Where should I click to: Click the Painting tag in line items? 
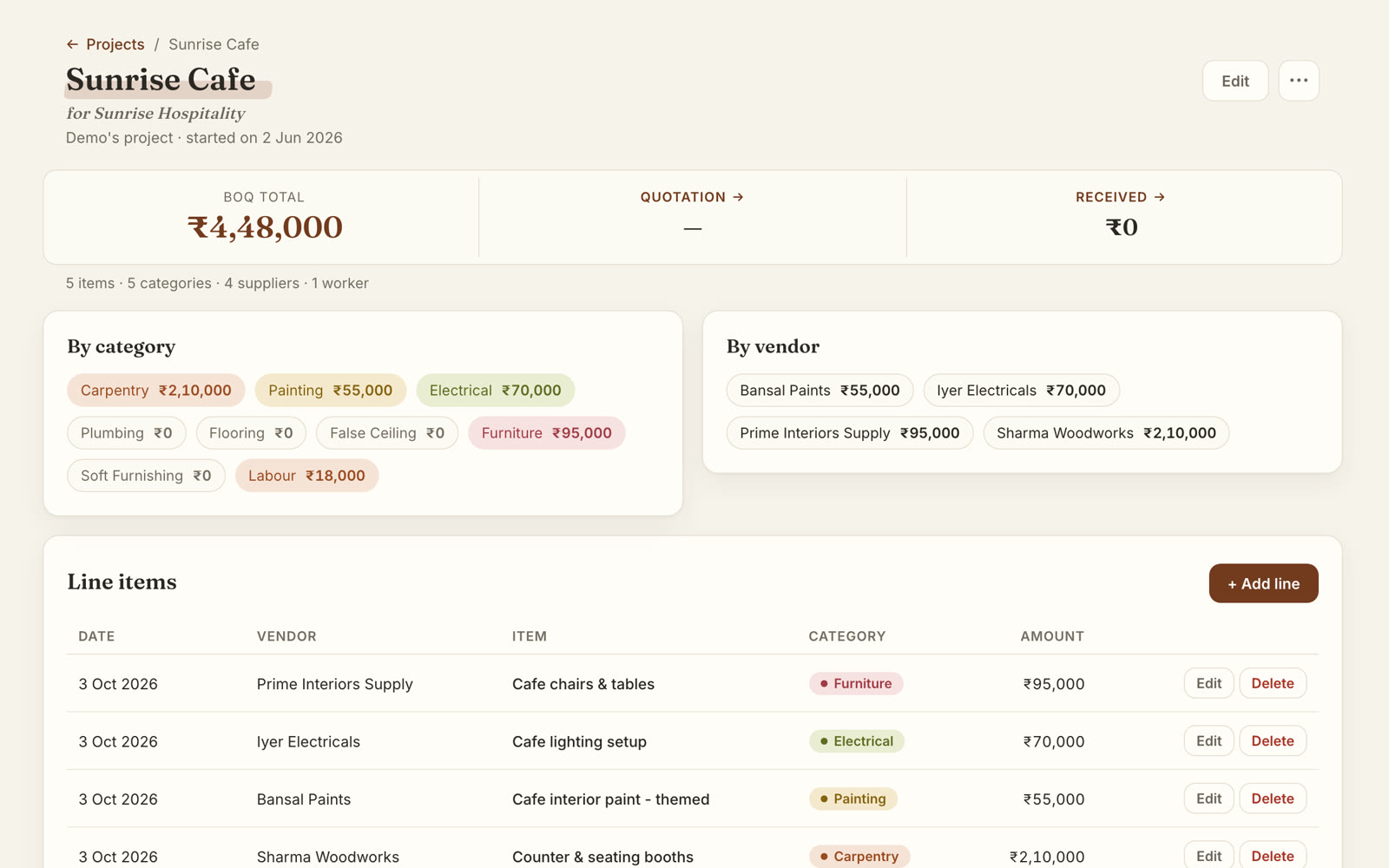tap(853, 799)
